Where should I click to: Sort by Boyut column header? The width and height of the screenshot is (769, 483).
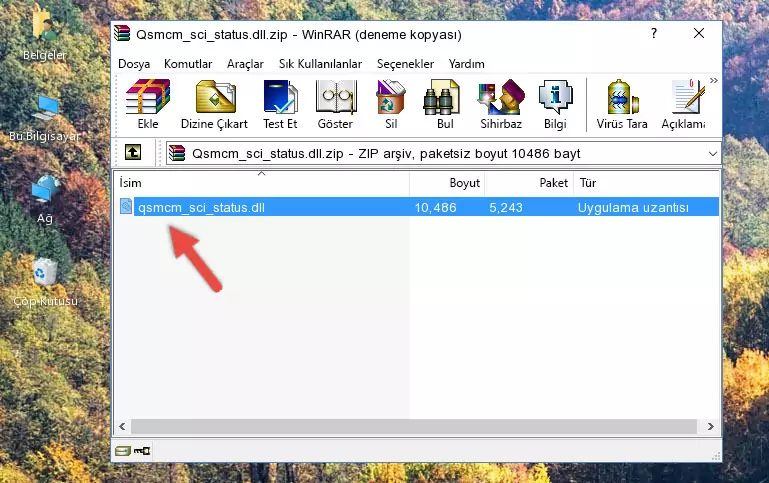(x=447, y=183)
